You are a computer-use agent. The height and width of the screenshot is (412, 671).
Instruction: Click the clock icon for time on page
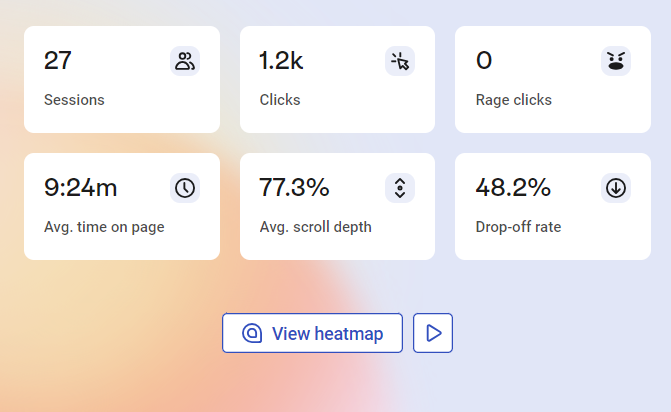tap(185, 188)
